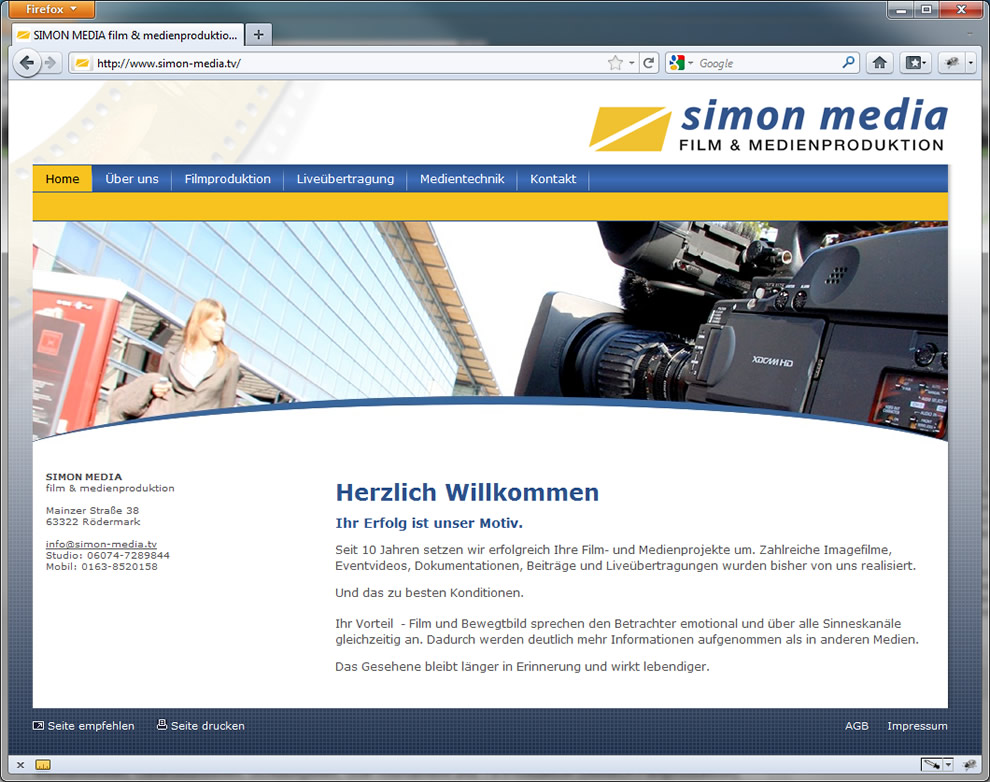The image size is (990, 782).
Task: Close the add-on bar with the x icon
Action: point(20,765)
